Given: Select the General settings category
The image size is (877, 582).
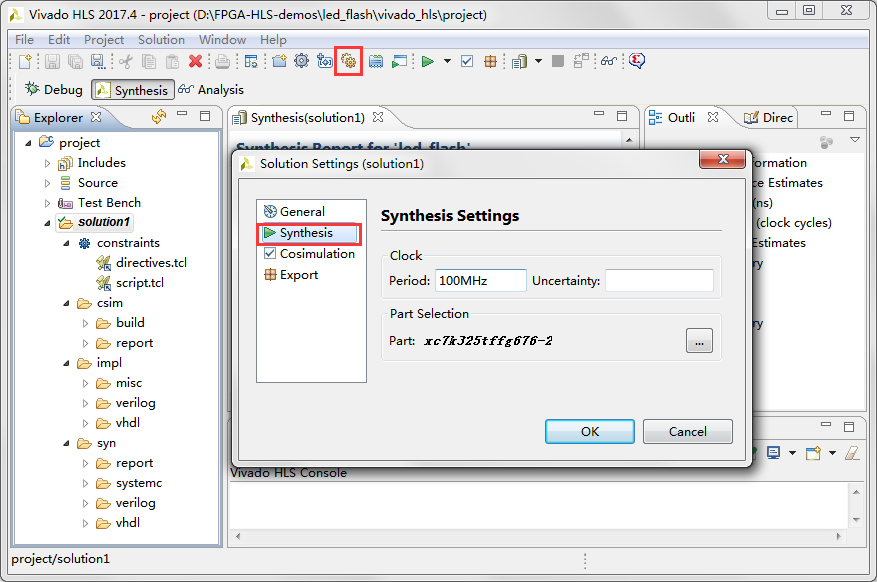Looking at the screenshot, I should tap(302, 212).
